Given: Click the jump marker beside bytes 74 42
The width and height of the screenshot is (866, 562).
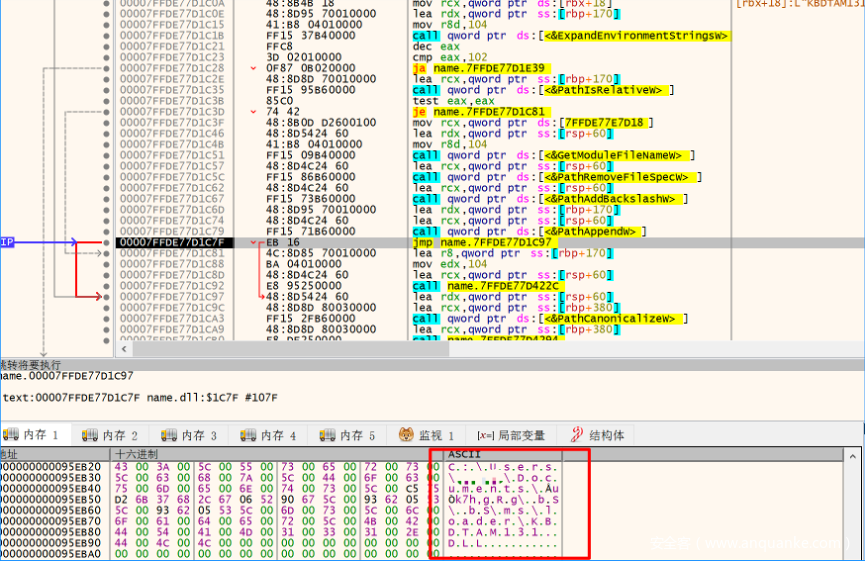Looking at the screenshot, I should pyautogui.click(x=254, y=112).
